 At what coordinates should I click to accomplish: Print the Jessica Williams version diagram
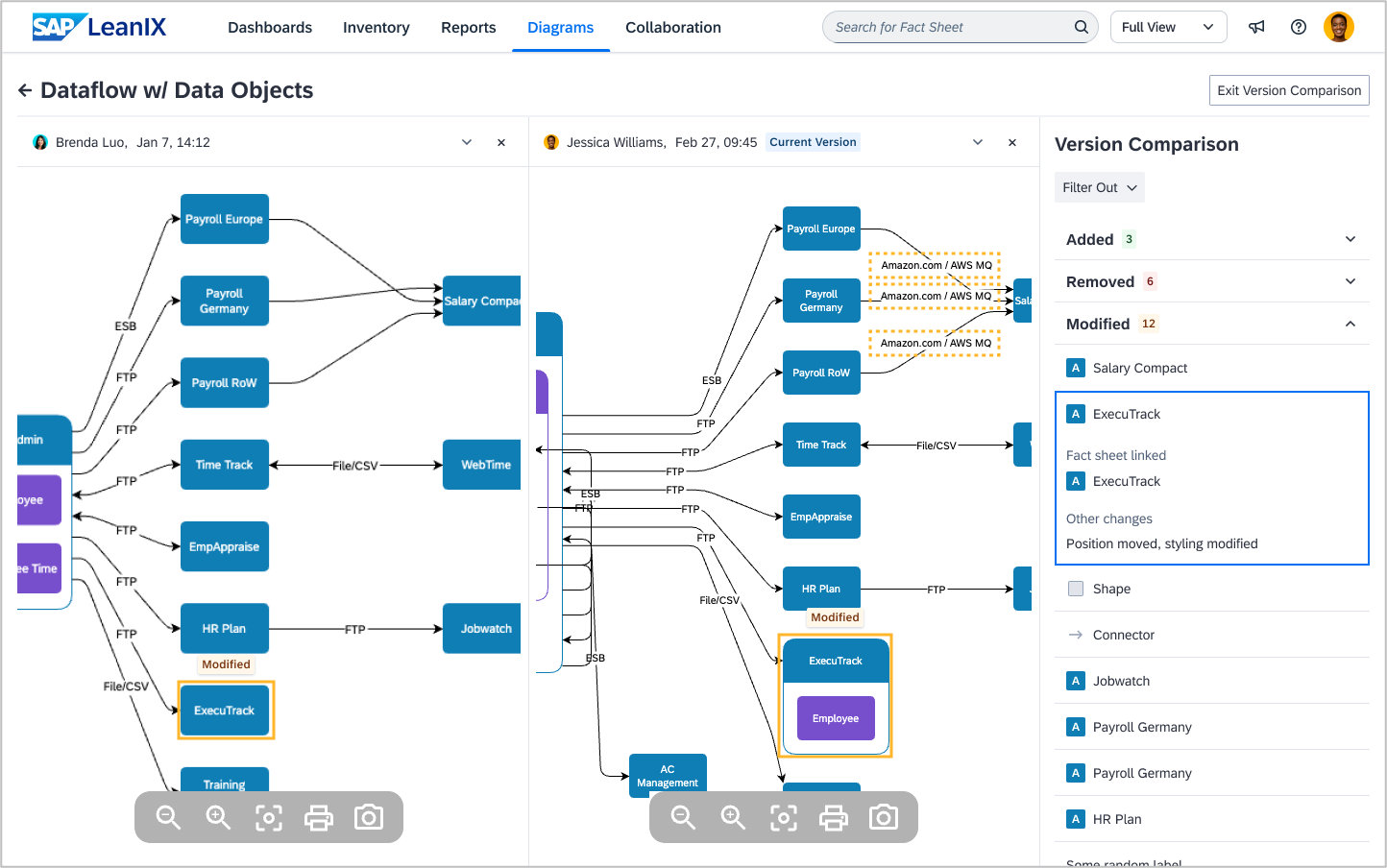[834, 817]
